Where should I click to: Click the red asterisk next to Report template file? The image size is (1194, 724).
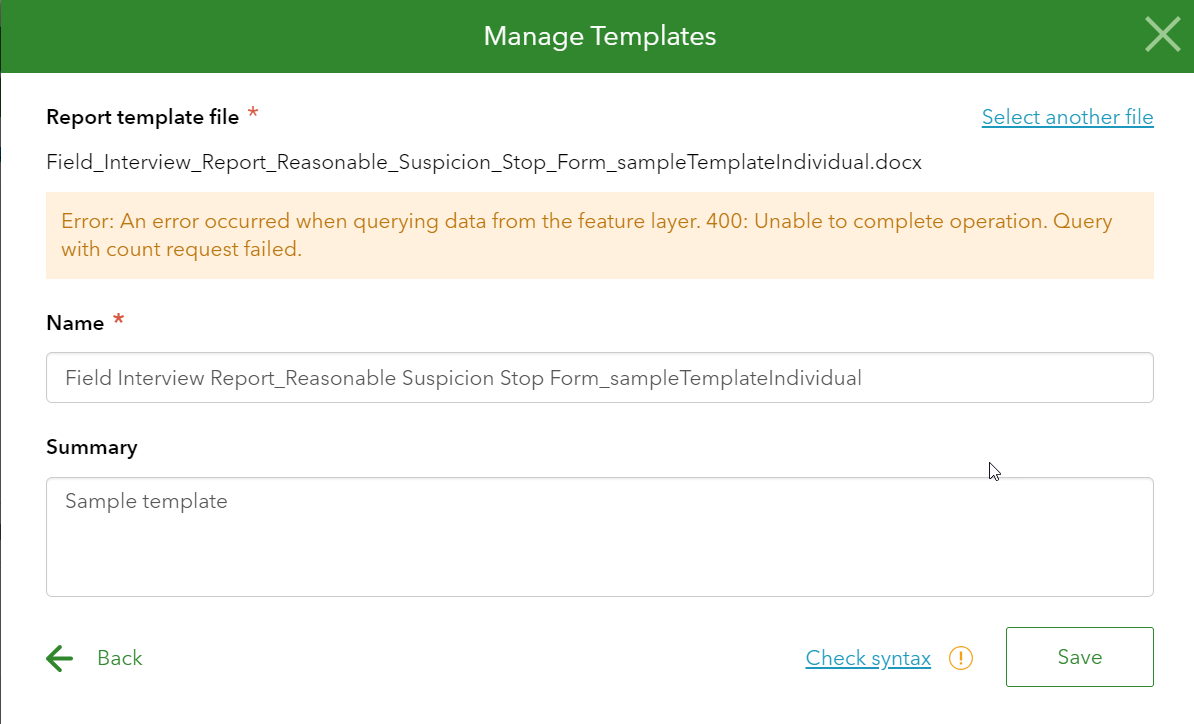pyautogui.click(x=251, y=112)
